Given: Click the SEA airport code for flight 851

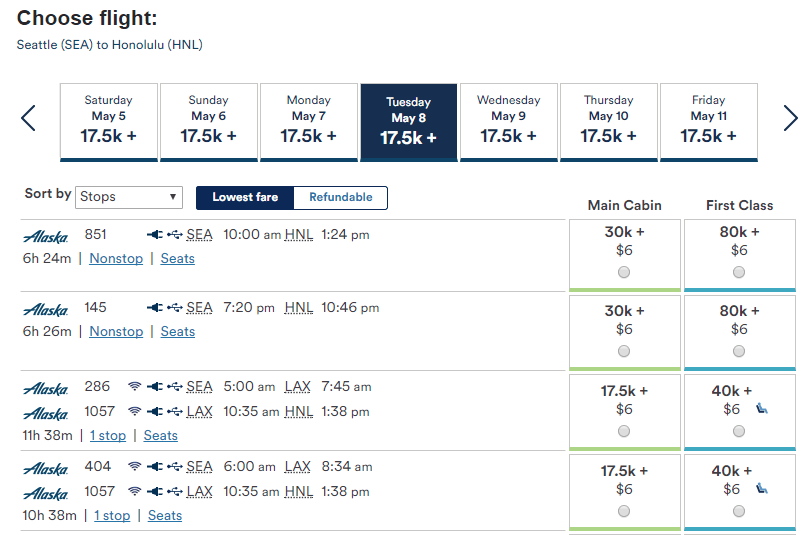Looking at the screenshot, I should click(x=199, y=235).
